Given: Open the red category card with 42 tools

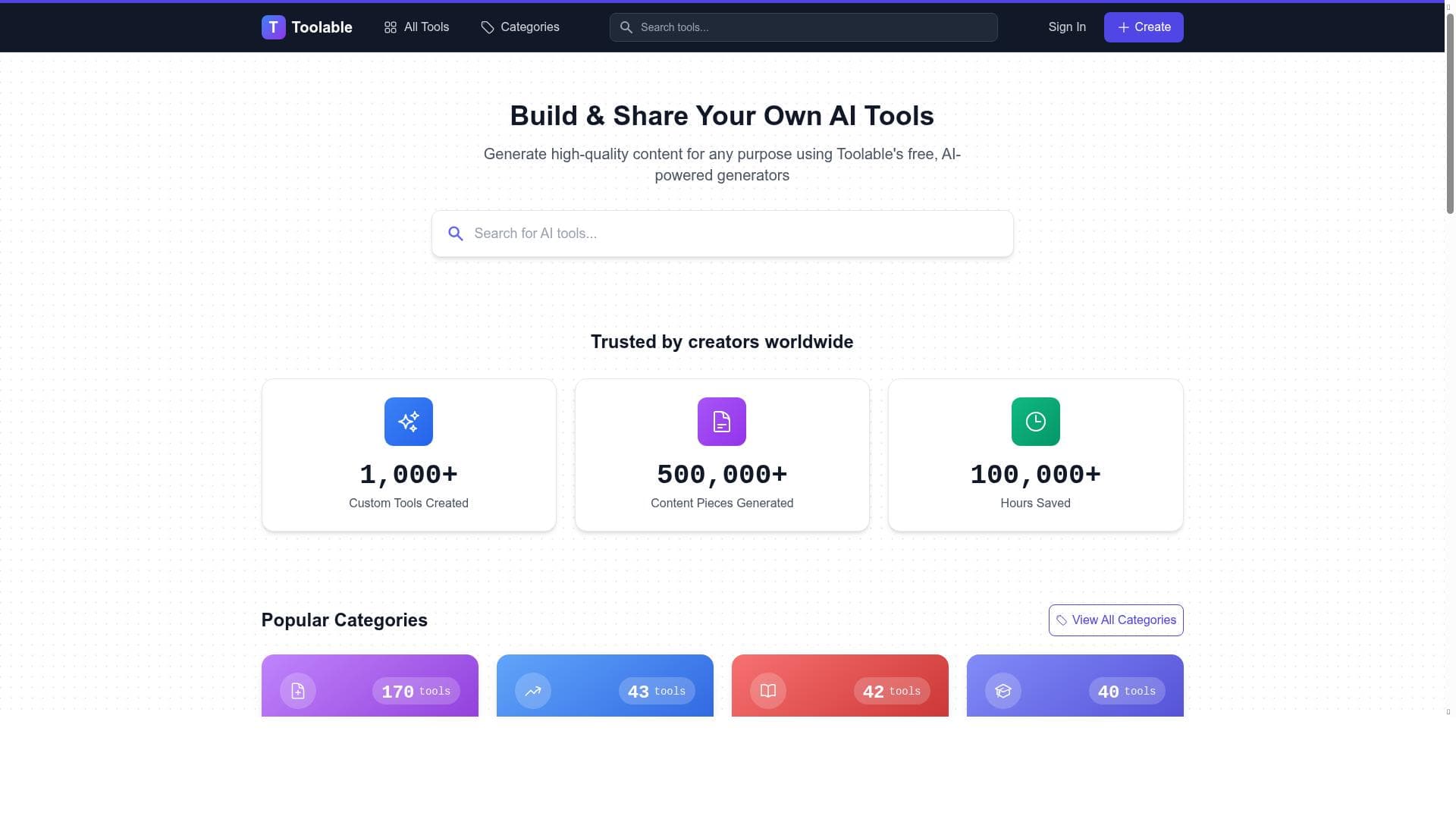Looking at the screenshot, I should [840, 686].
